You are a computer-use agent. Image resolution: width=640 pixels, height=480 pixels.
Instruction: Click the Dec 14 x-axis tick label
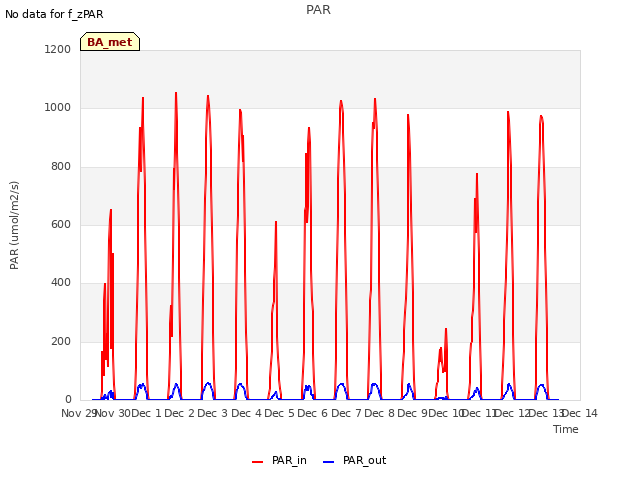[580, 413]
